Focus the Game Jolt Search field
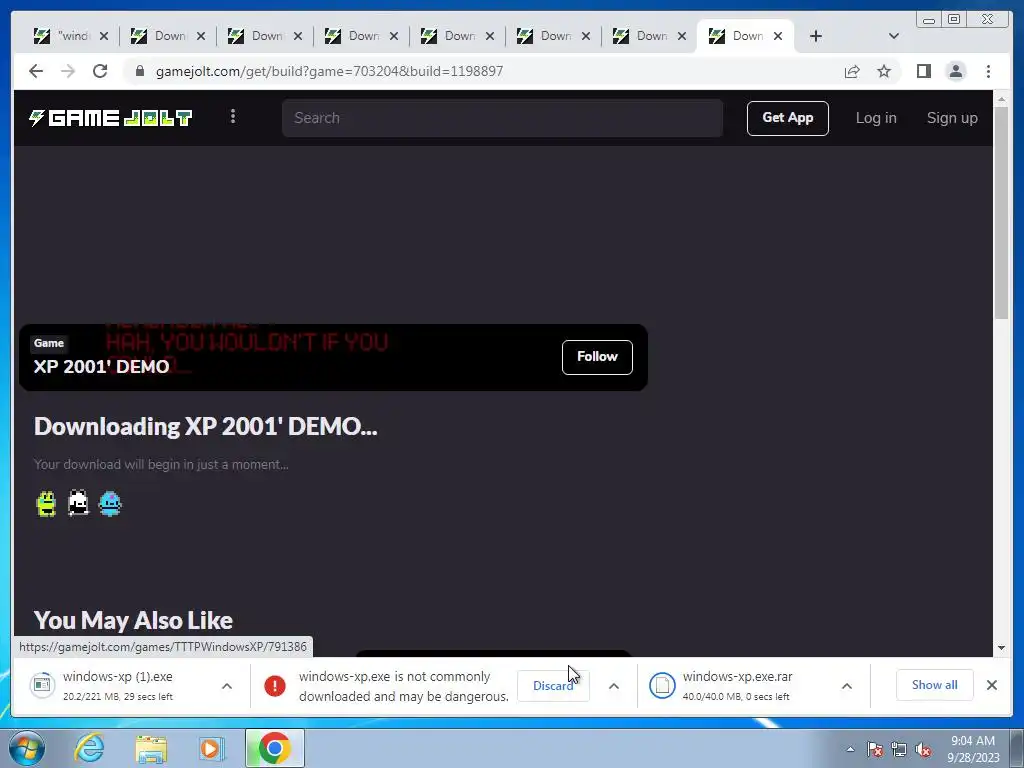The width and height of the screenshot is (1024, 768). pyautogui.click(x=502, y=118)
